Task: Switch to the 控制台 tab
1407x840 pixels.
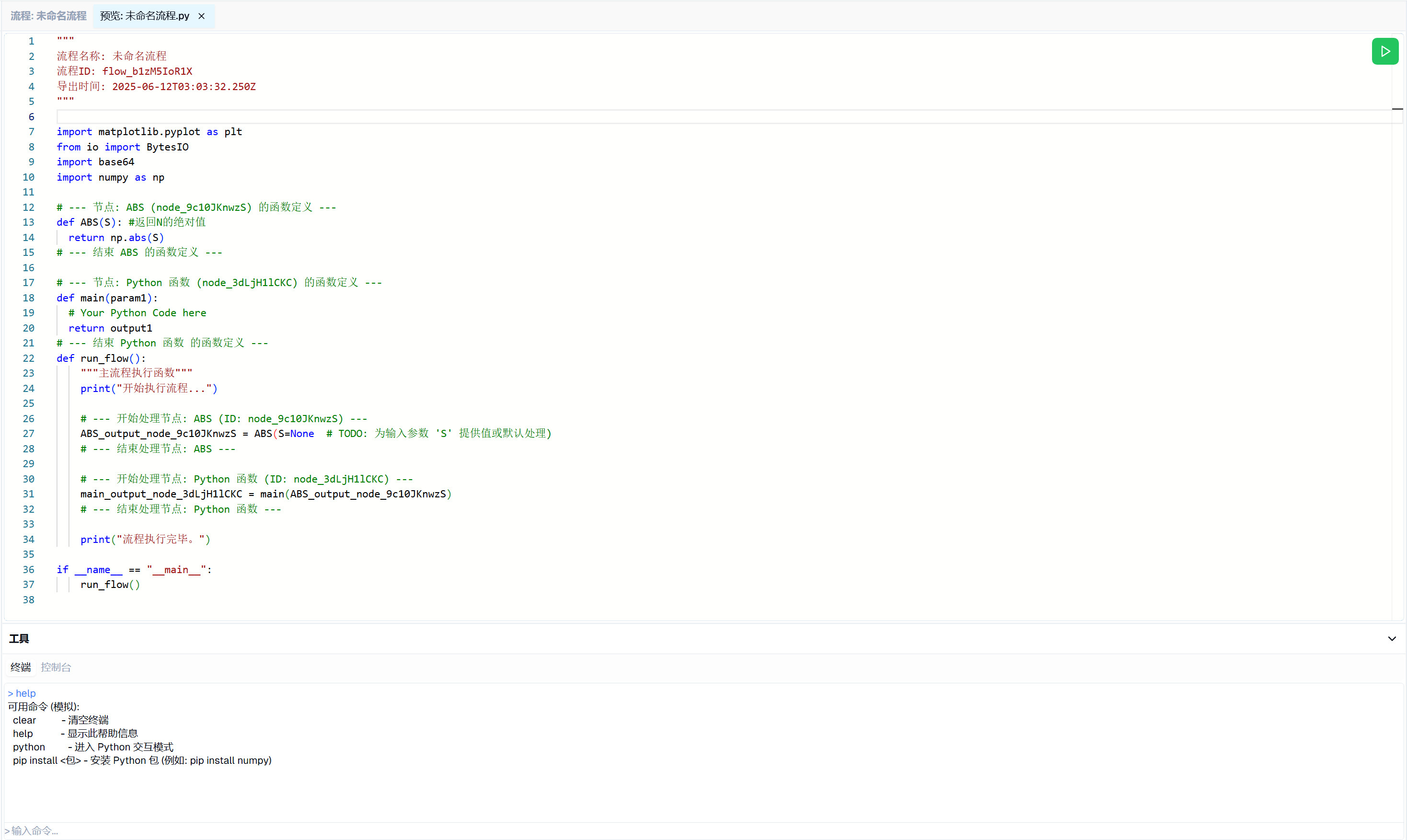Action: click(x=56, y=667)
